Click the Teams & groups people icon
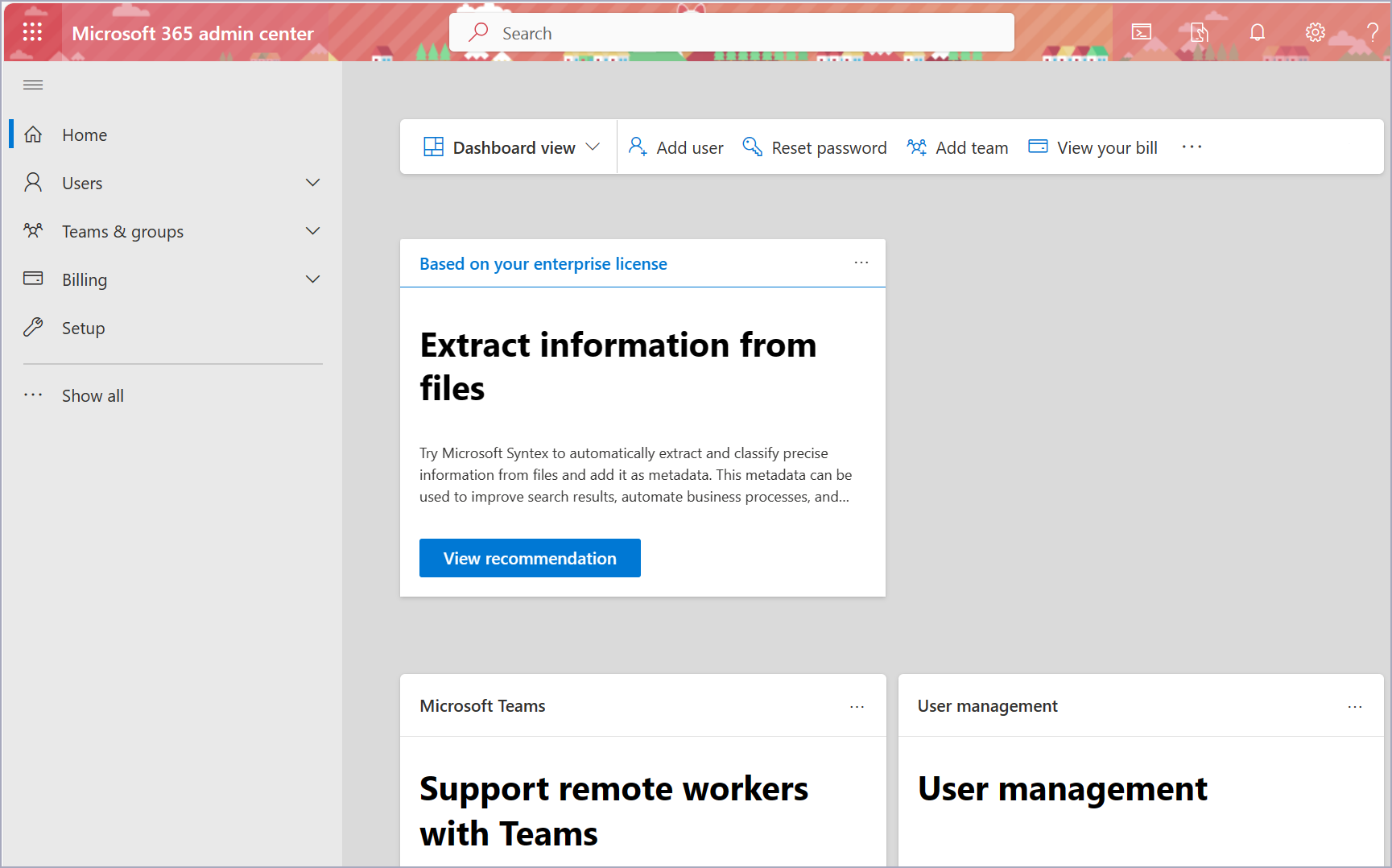 33,231
